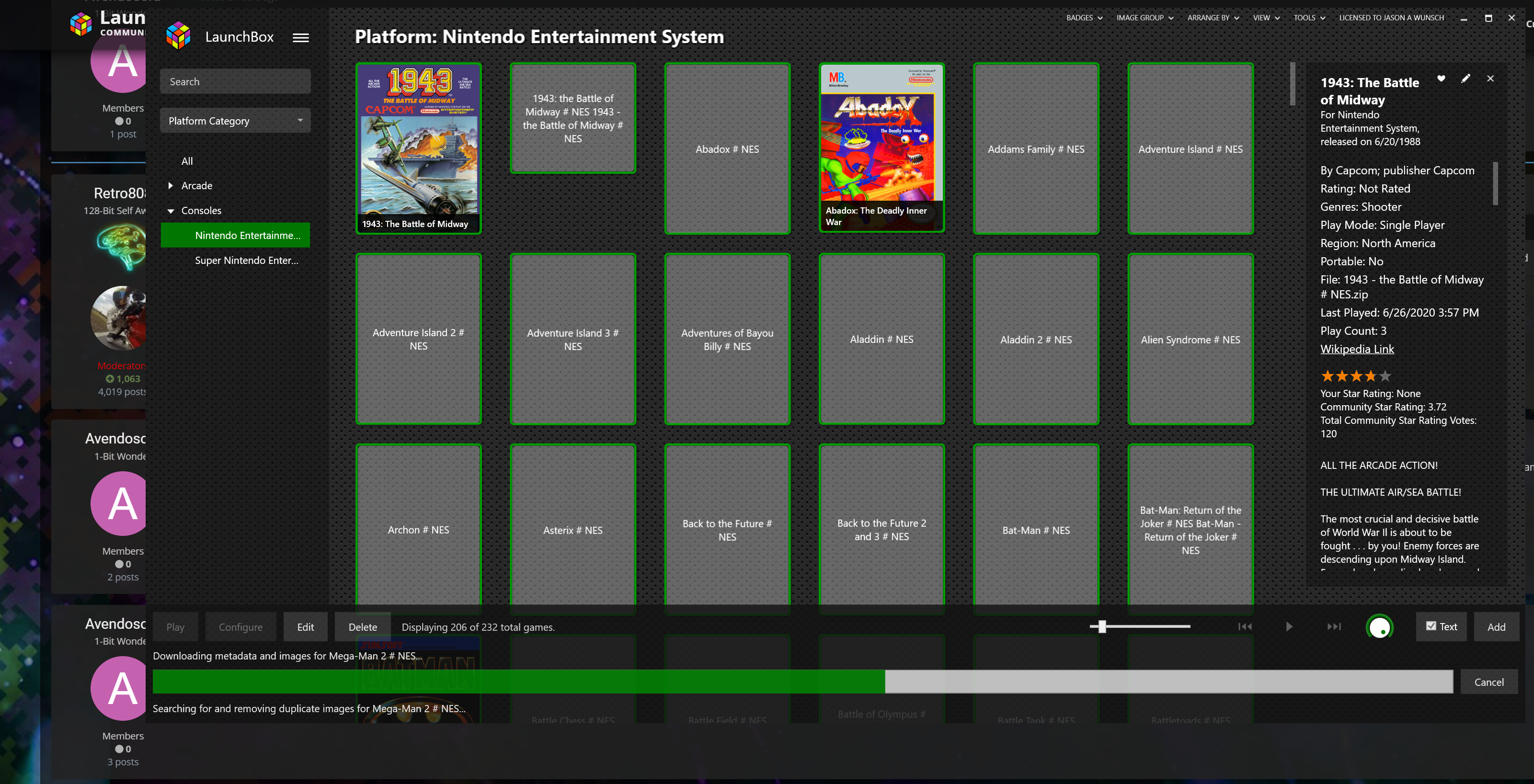This screenshot has width=1534, height=784.
Task: Click the green circular status indicator
Action: [x=1380, y=627]
